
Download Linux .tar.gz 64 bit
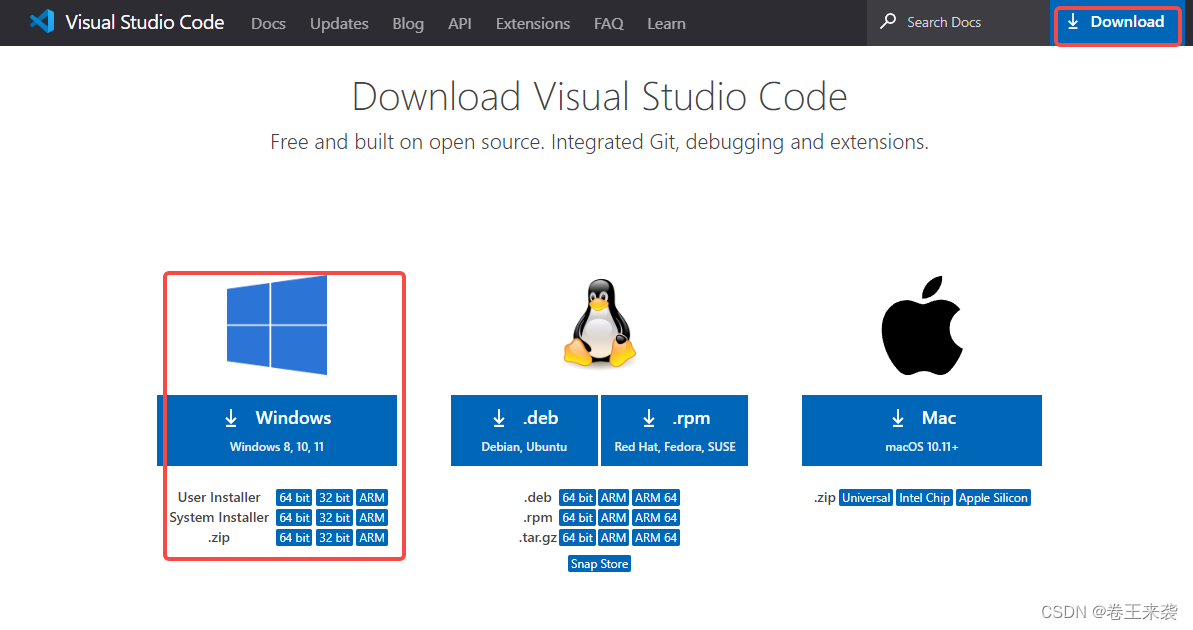click(577, 537)
